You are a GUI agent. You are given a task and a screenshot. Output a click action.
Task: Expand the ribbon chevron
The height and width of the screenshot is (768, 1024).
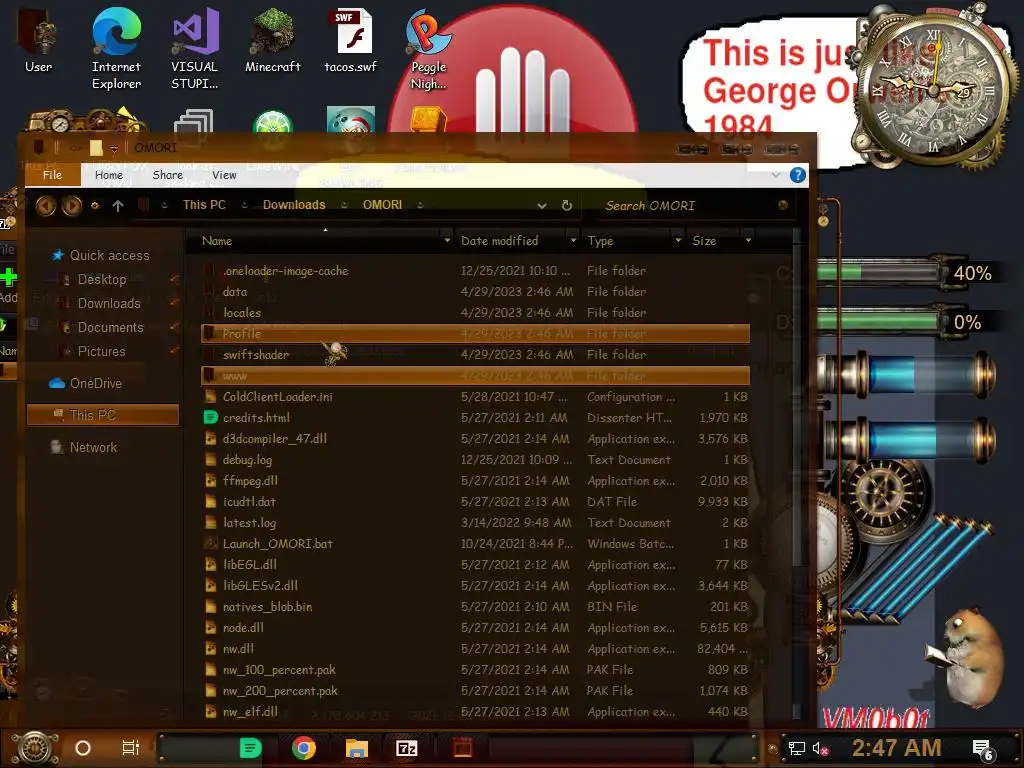776,175
